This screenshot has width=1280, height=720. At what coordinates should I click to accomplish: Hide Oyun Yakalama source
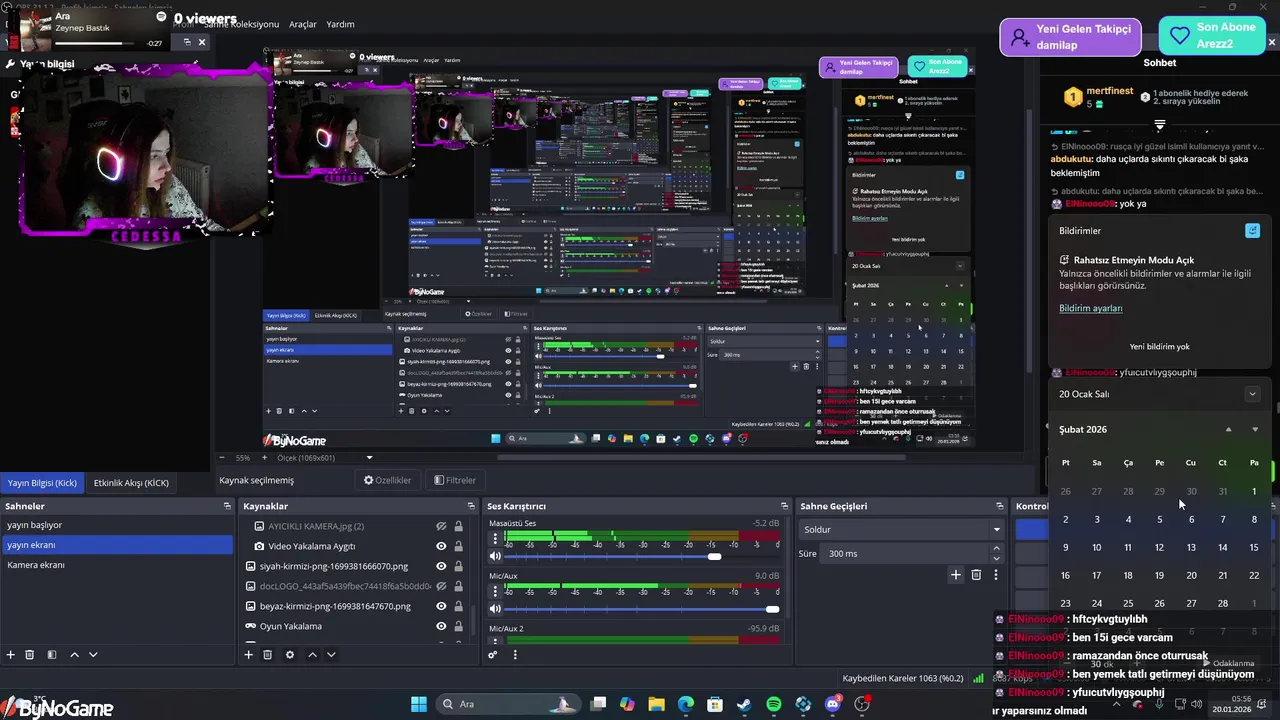[441, 626]
